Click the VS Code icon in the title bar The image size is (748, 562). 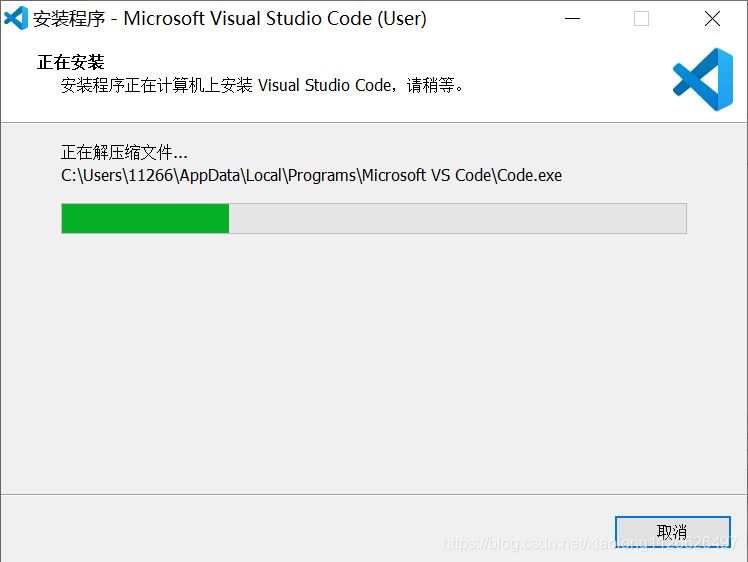(16, 18)
